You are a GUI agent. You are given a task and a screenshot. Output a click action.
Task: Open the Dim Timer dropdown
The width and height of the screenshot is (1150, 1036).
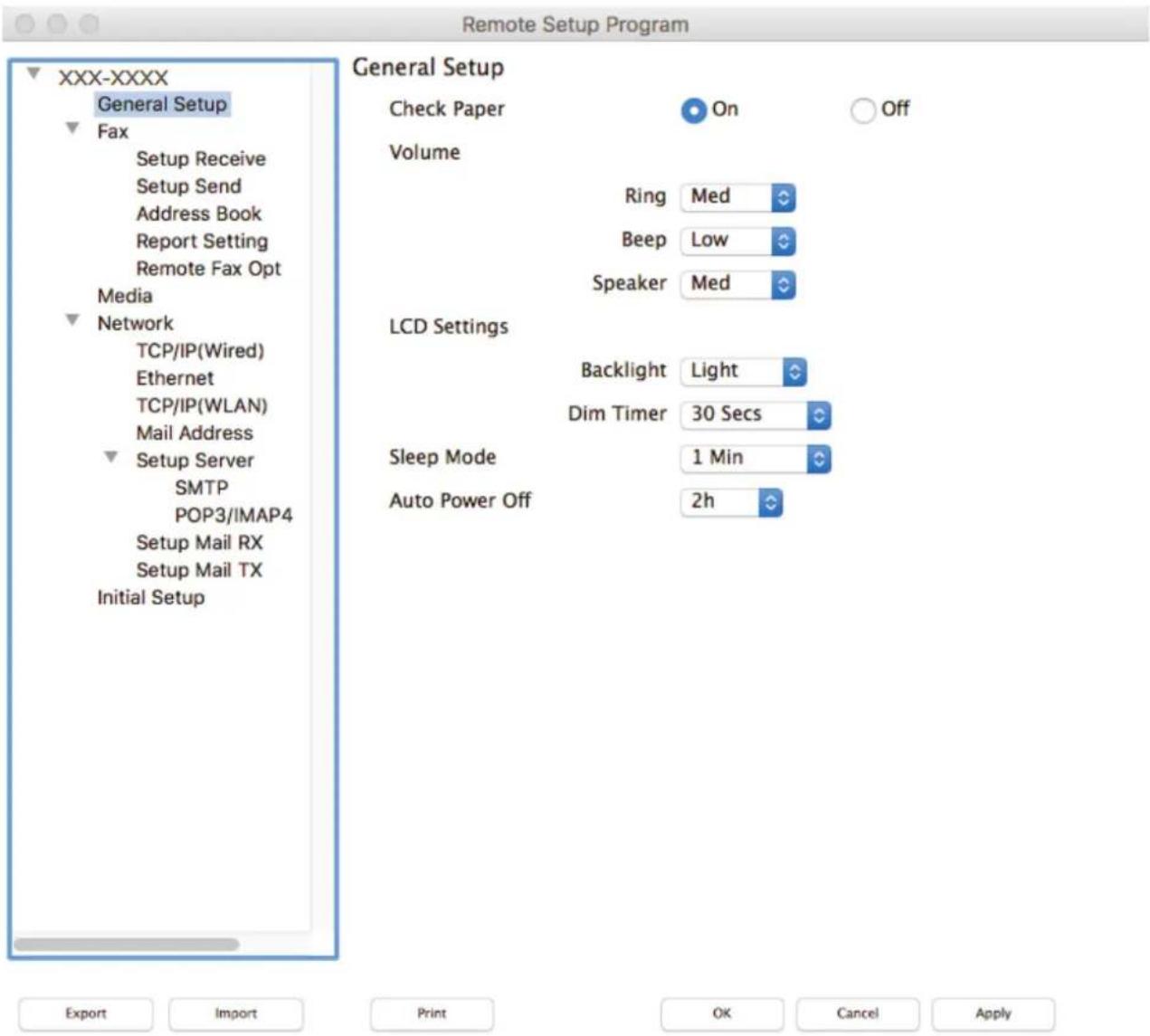tap(756, 414)
